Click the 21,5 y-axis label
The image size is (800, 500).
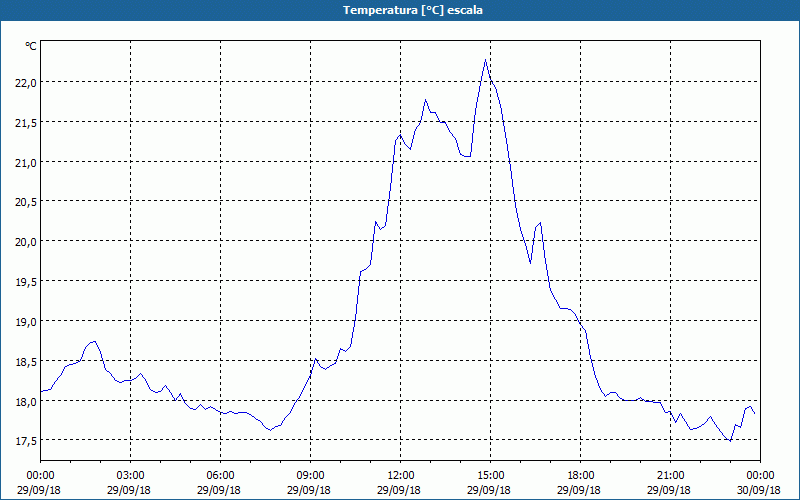(x=26, y=122)
